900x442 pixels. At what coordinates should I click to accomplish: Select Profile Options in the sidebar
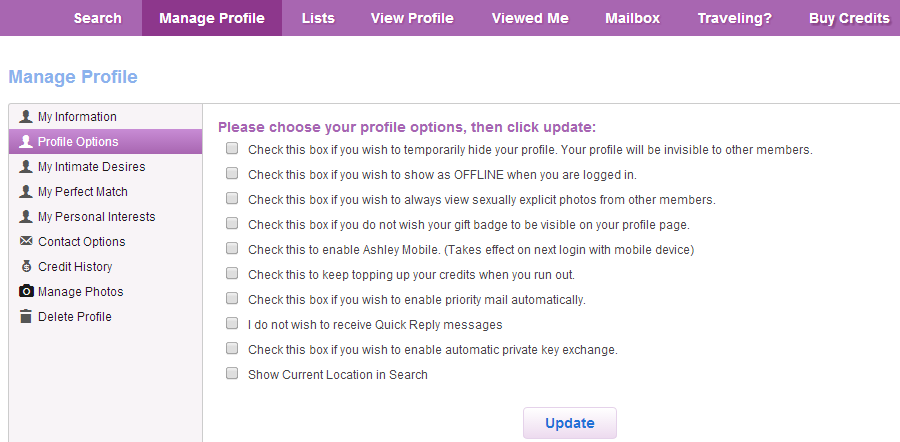pyautogui.click(x=105, y=142)
